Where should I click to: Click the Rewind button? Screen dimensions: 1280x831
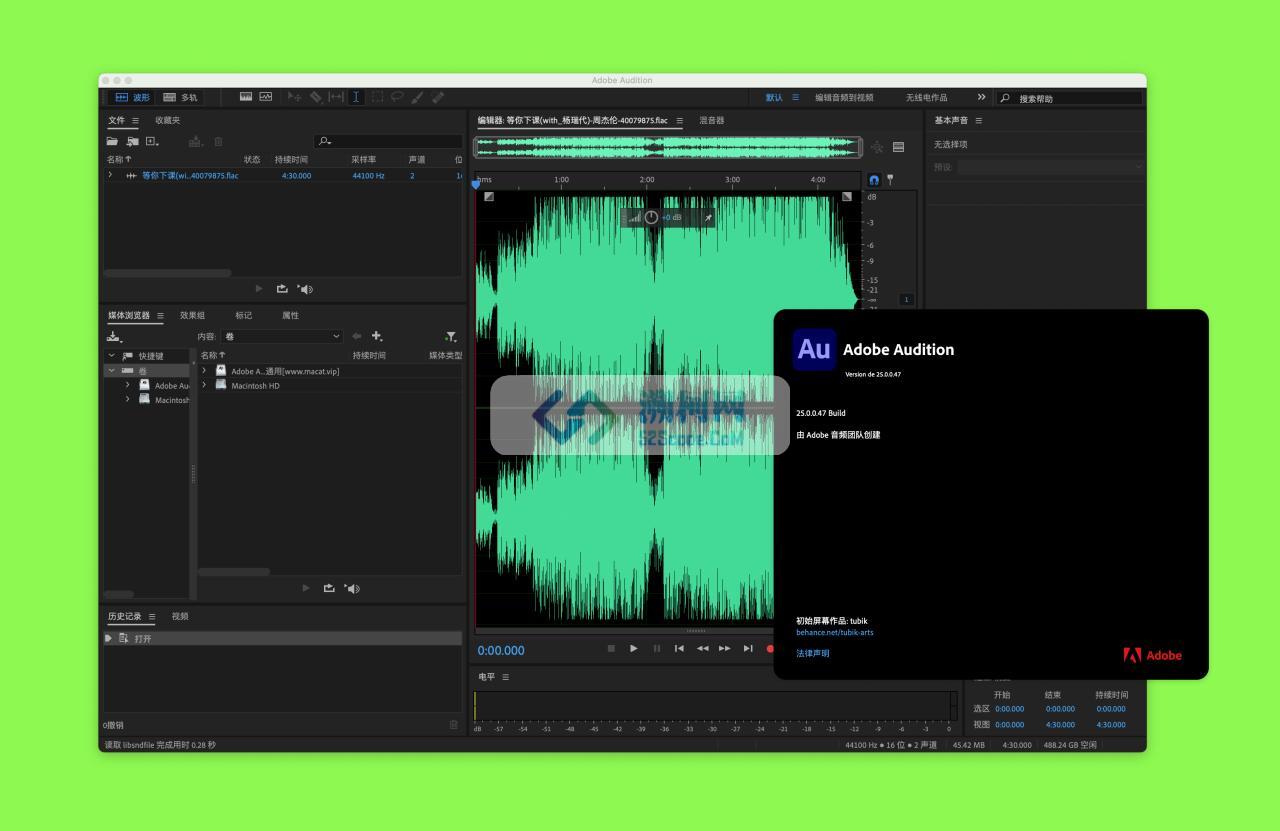[702, 648]
